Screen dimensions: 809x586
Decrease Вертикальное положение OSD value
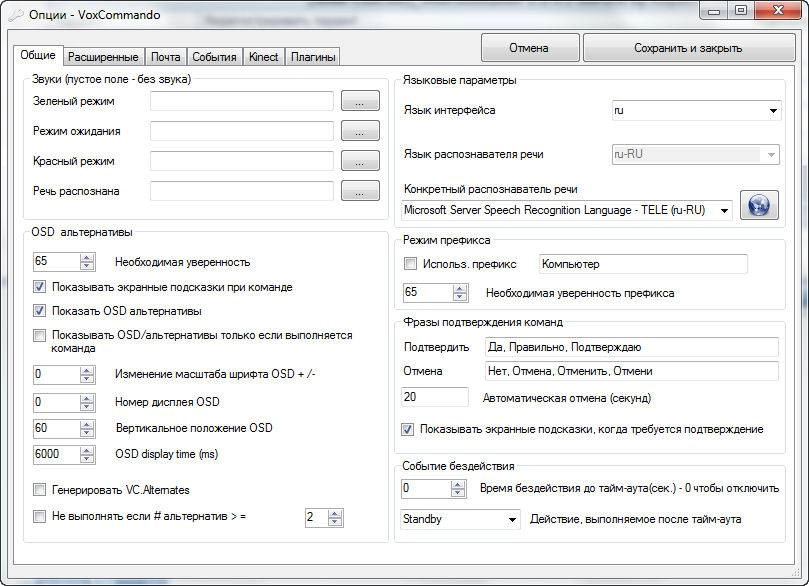tap(87, 433)
